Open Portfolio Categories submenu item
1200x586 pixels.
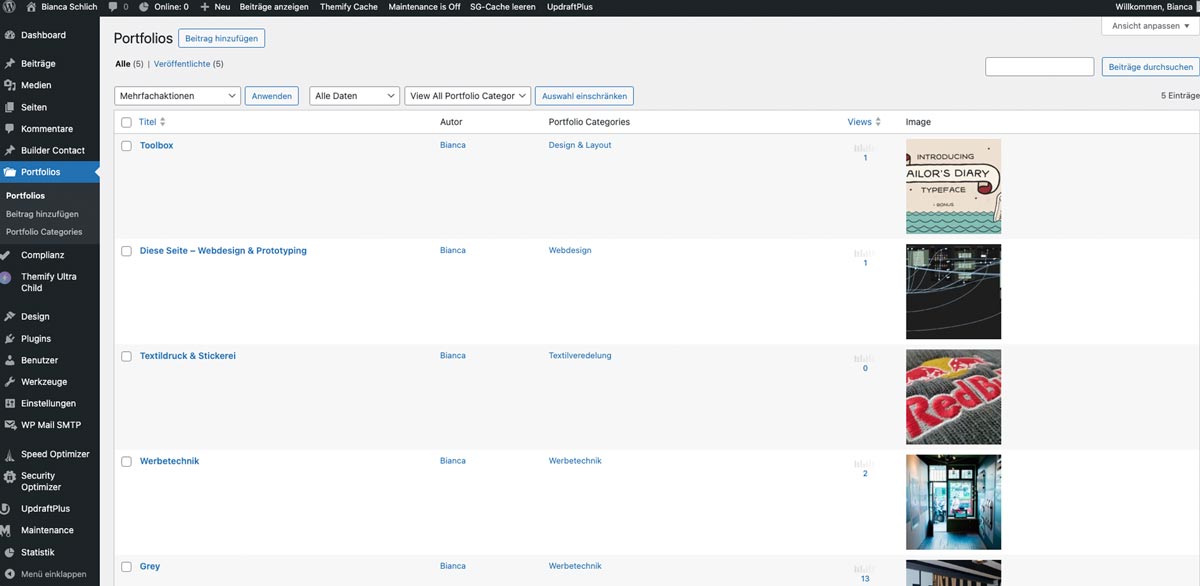44,232
